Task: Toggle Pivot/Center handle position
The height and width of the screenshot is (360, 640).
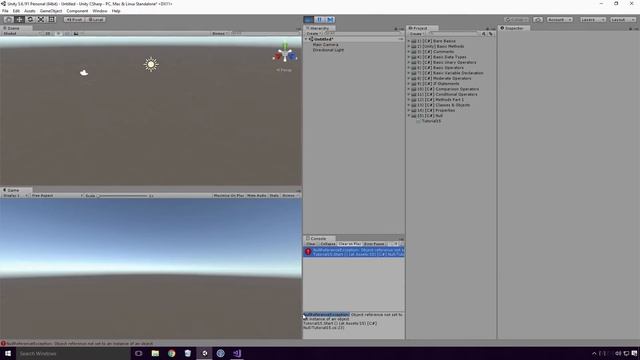Action: (74, 20)
